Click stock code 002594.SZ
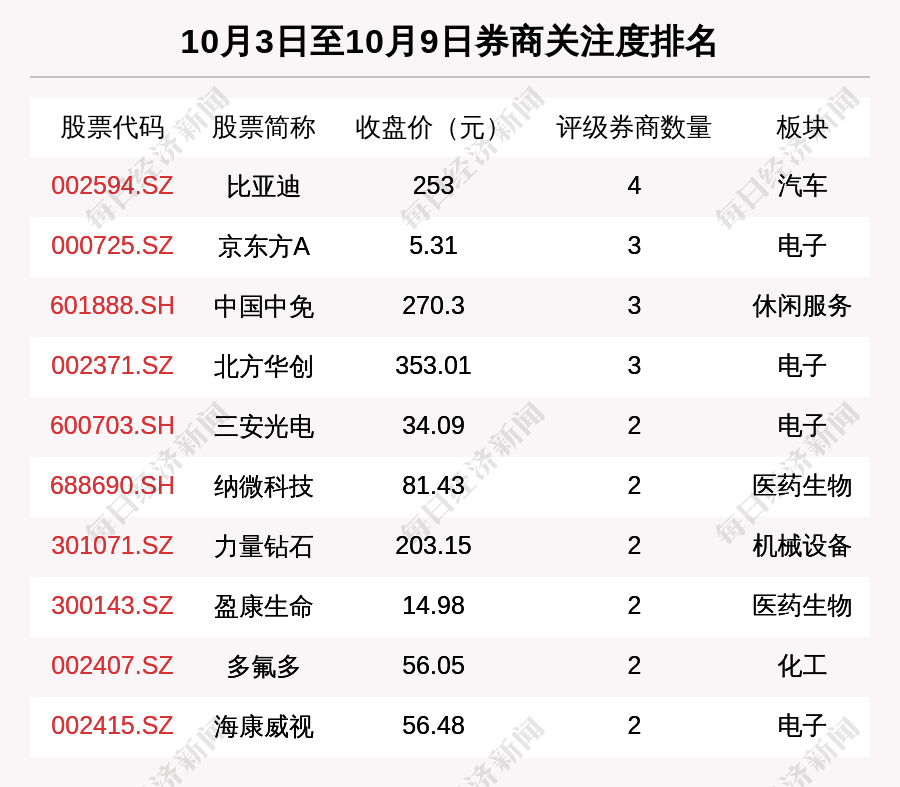 [112, 186]
